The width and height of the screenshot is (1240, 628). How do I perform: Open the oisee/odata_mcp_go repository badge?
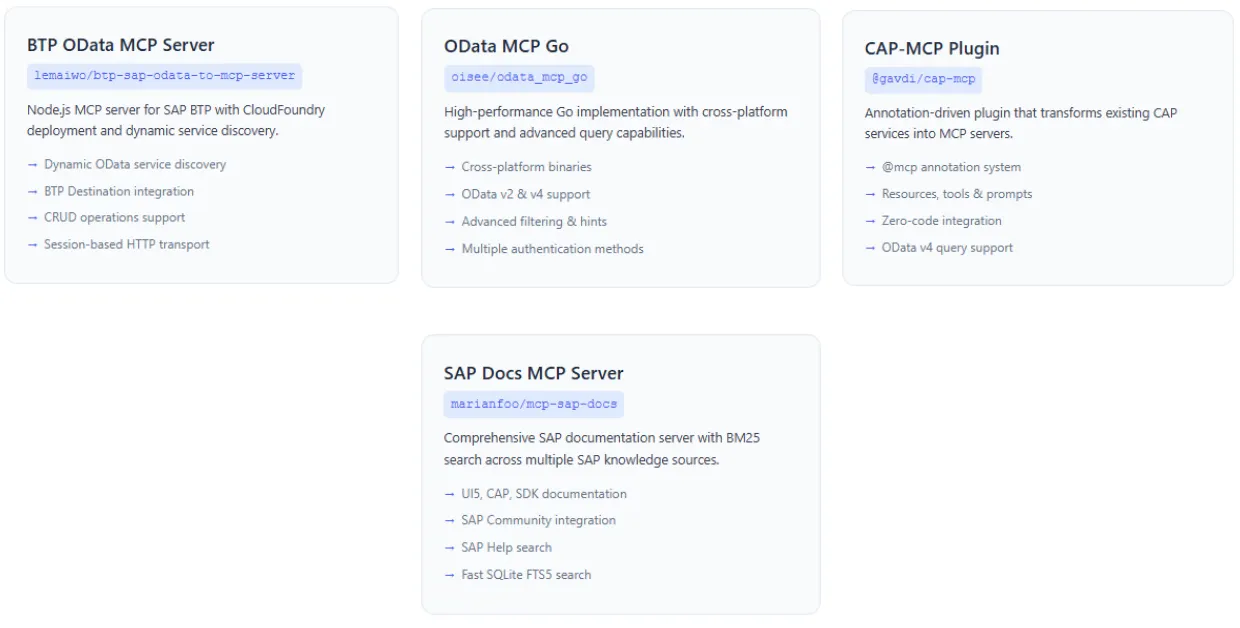(519, 78)
